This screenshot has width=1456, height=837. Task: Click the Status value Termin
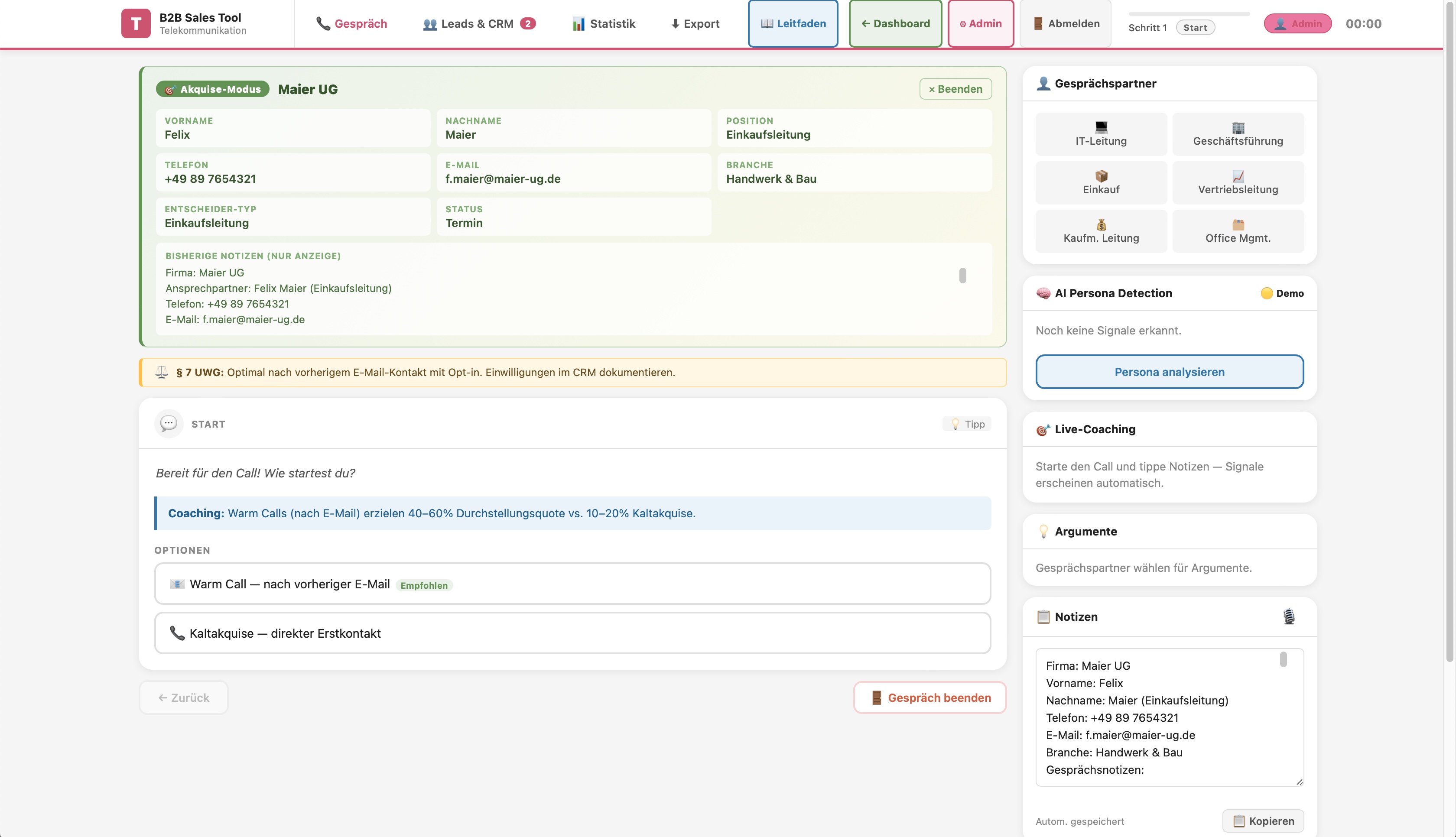click(x=463, y=223)
